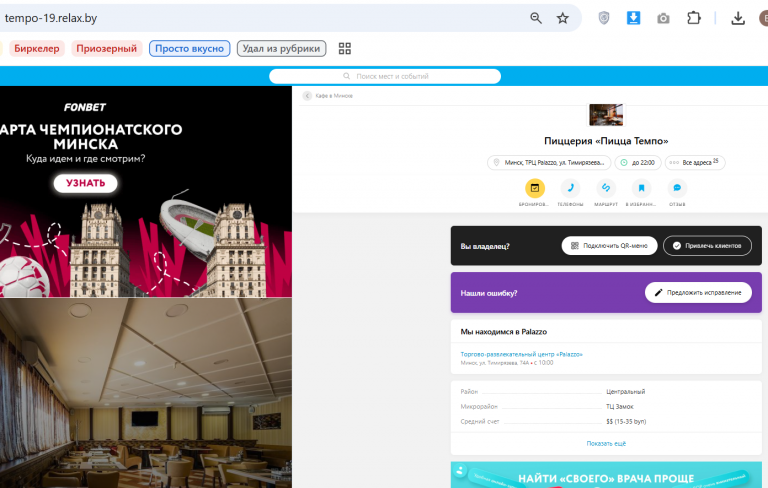Open the Биркелер bookmark
Viewport: 768px width, 488px height.
(37, 49)
